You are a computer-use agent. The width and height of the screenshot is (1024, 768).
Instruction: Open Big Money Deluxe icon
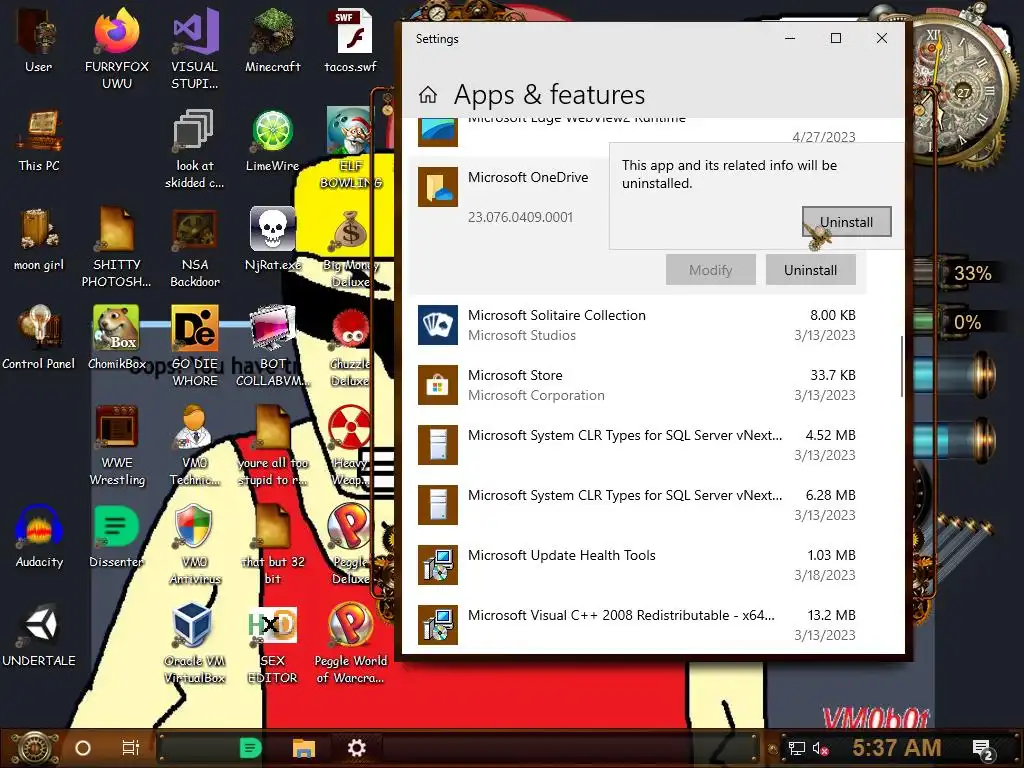click(351, 248)
